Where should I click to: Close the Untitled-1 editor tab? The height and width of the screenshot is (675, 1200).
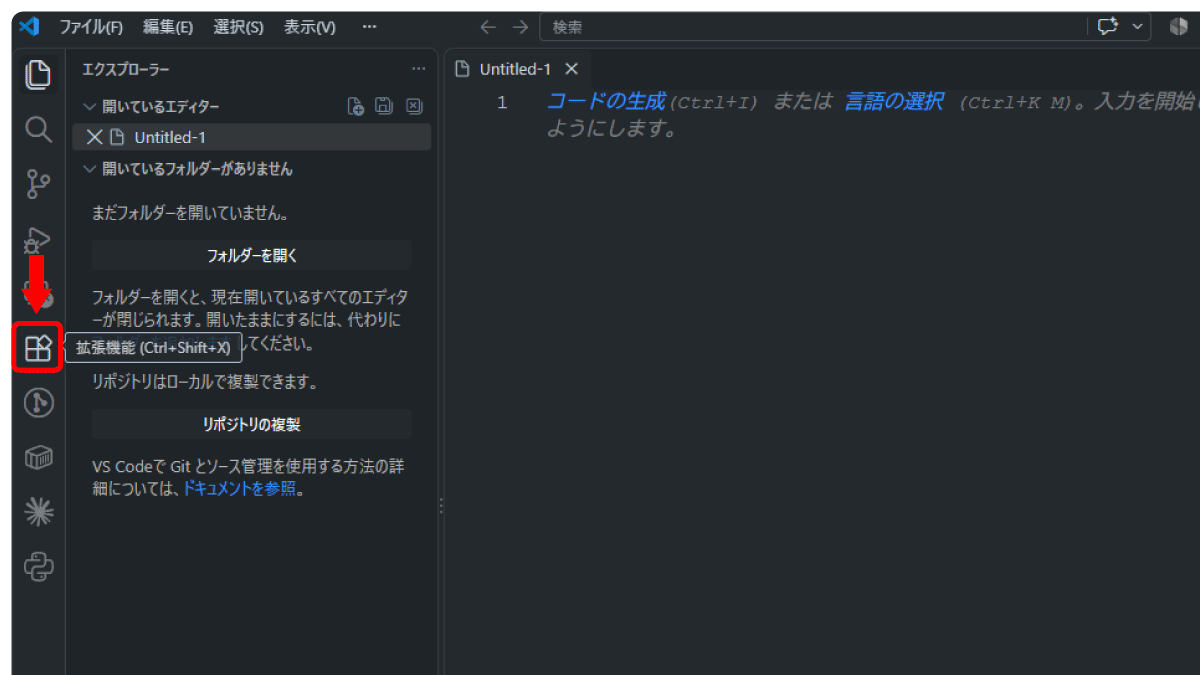click(x=572, y=69)
